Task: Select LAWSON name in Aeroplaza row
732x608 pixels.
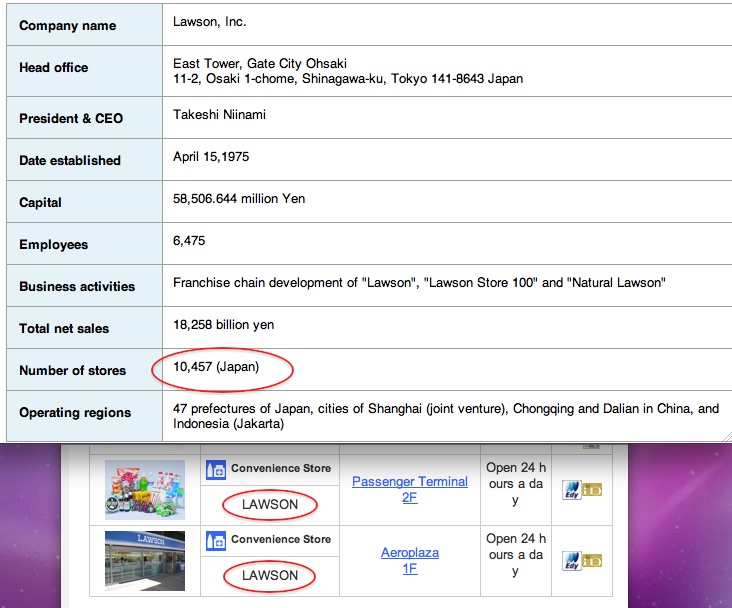Action: point(270,575)
